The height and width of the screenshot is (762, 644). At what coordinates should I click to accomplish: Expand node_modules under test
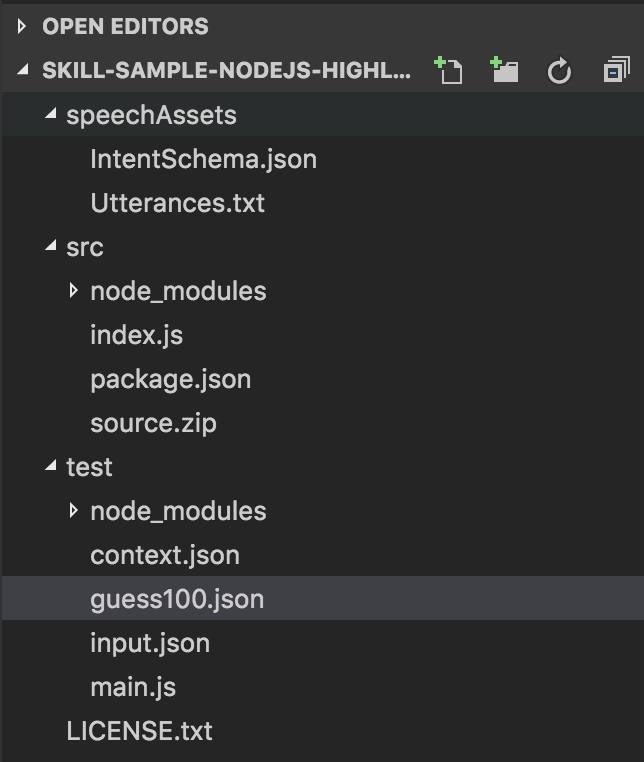pyautogui.click(x=74, y=511)
